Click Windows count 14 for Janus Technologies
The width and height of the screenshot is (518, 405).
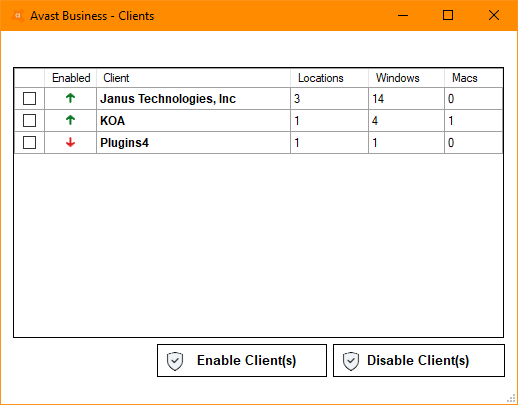click(x=378, y=99)
